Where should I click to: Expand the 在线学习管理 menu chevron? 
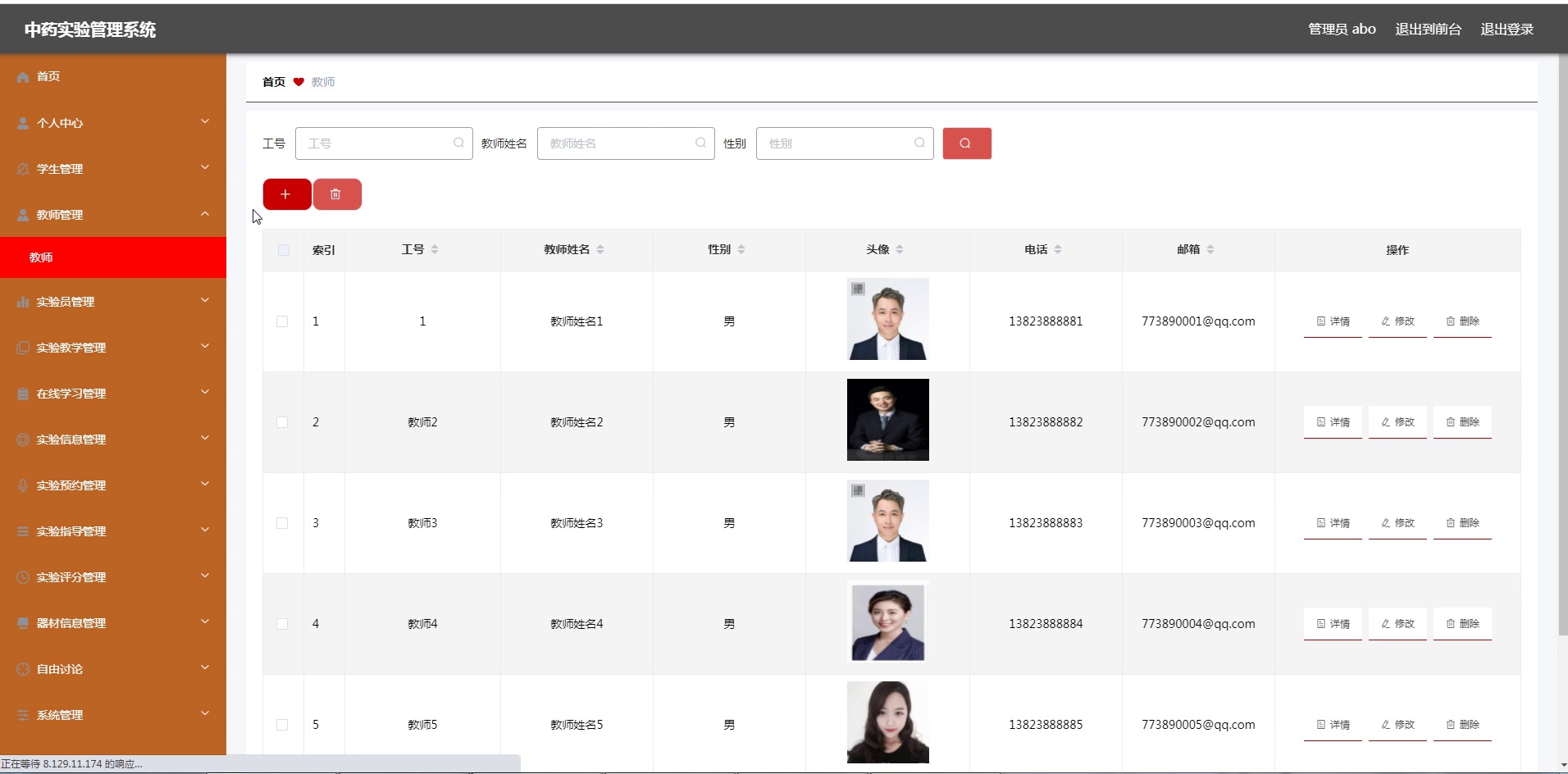tap(205, 393)
